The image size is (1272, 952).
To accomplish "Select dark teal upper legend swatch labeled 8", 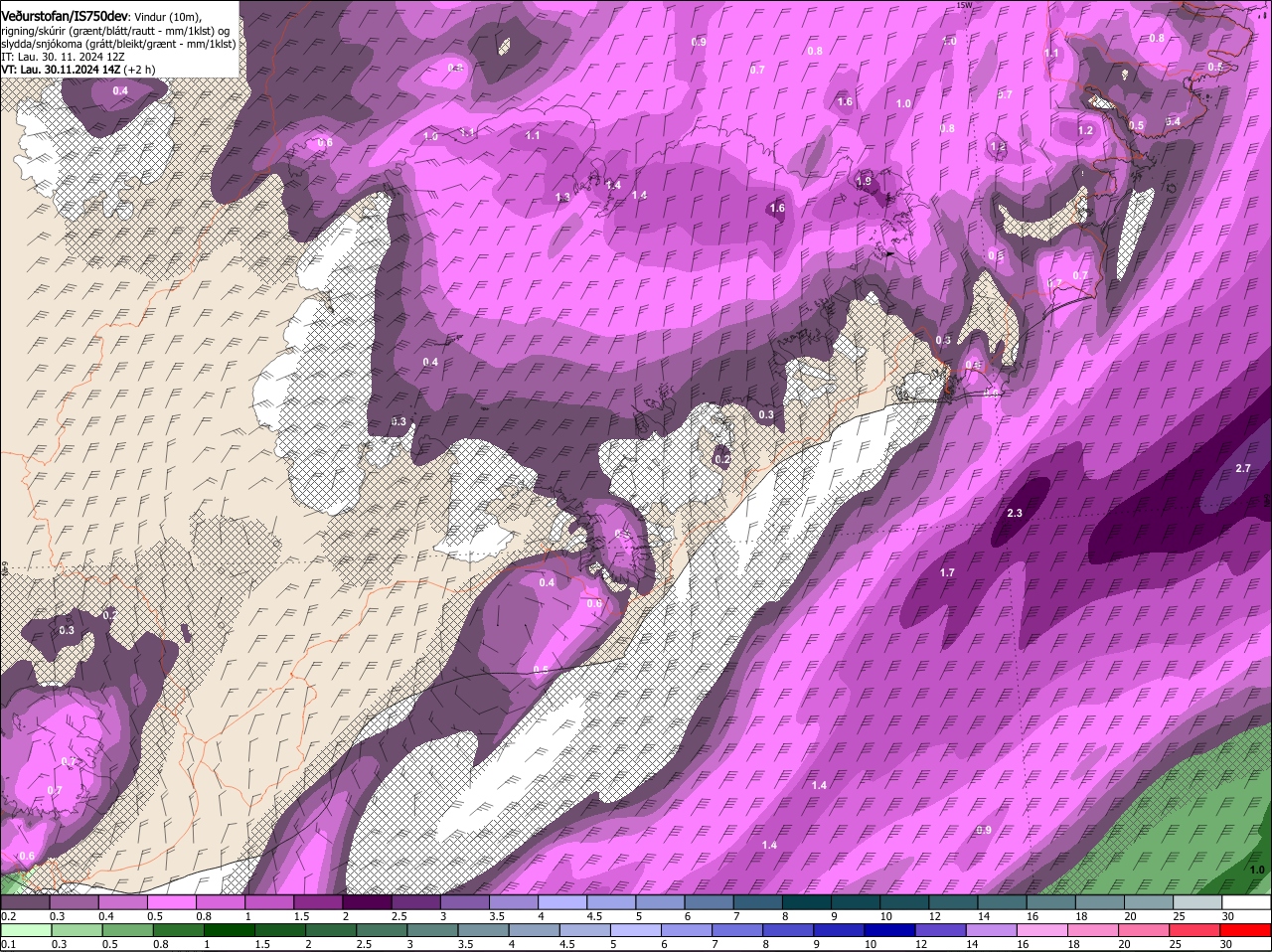I will click(807, 902).
